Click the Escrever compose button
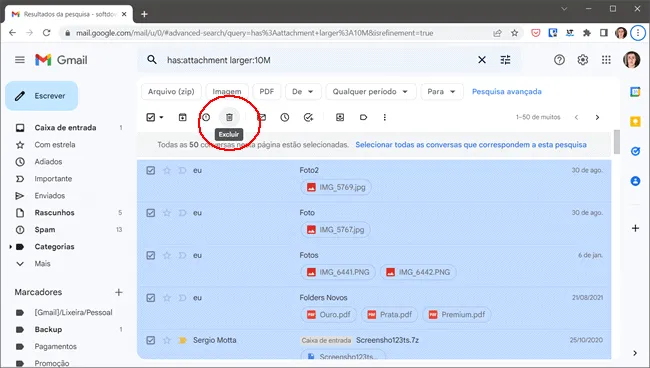The width and height of the screenshot is (650, 368). [41, 96]
